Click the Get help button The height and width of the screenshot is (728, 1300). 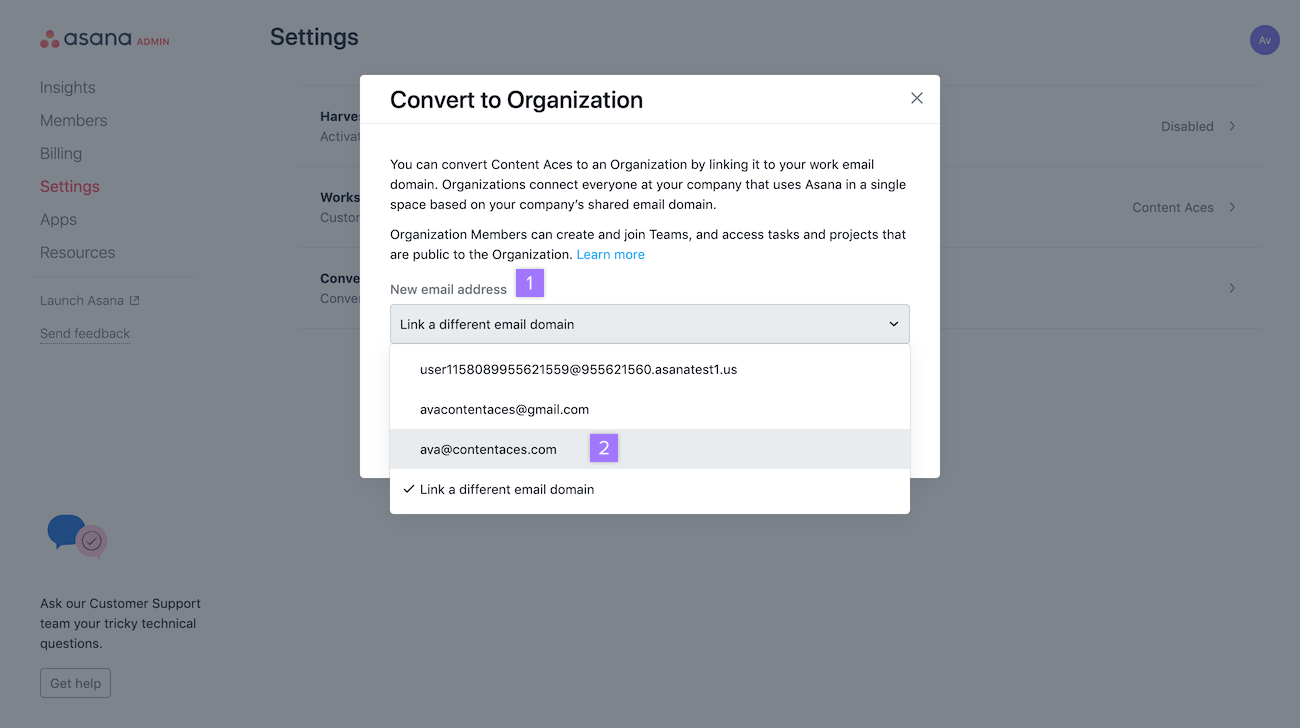point(75,683)
